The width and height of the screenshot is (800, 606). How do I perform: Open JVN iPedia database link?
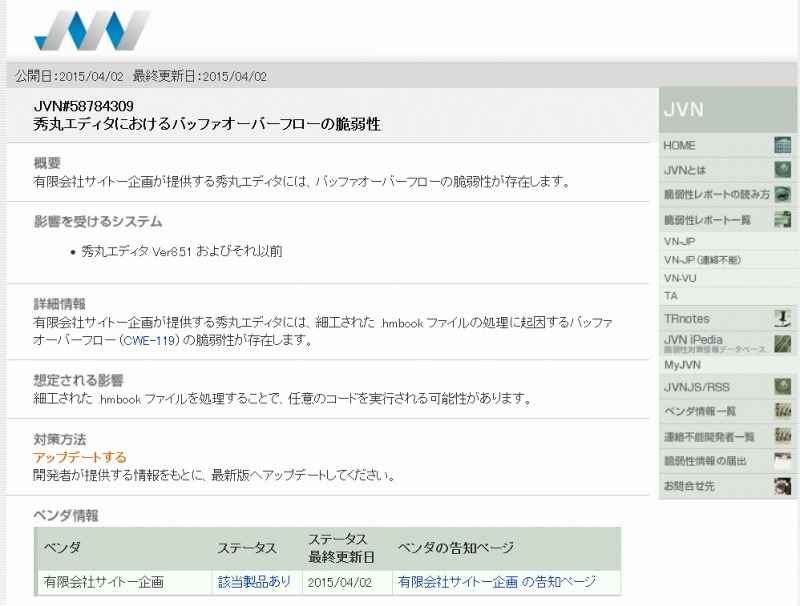728,343
